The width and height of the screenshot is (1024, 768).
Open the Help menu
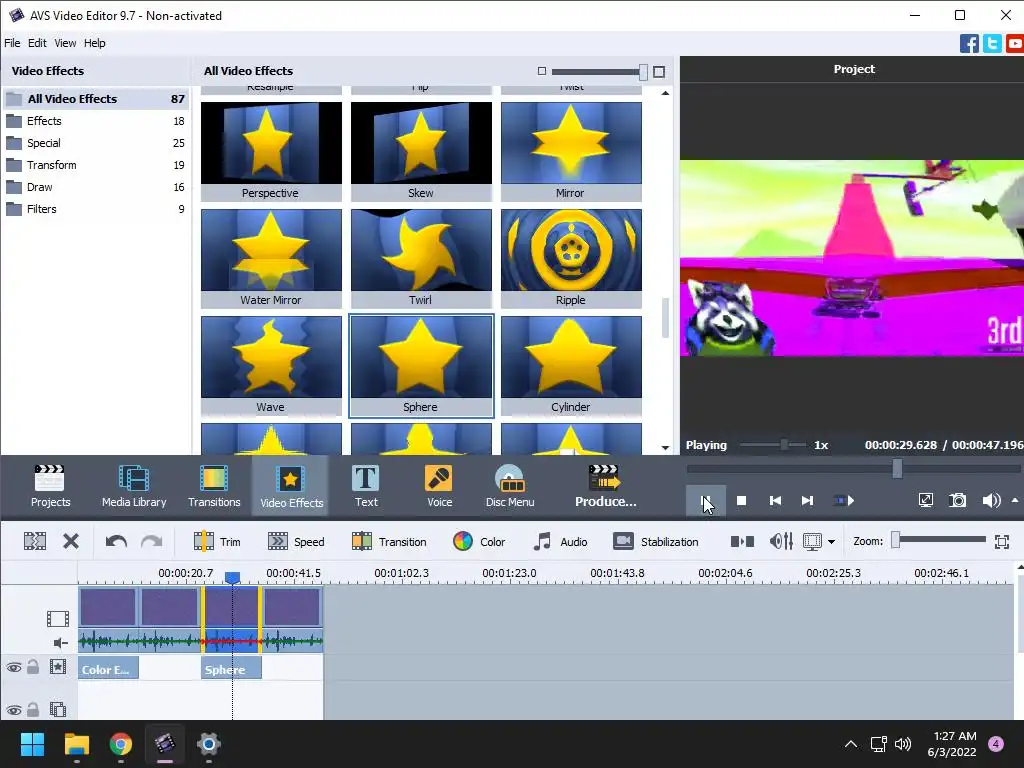click(95, 43)
